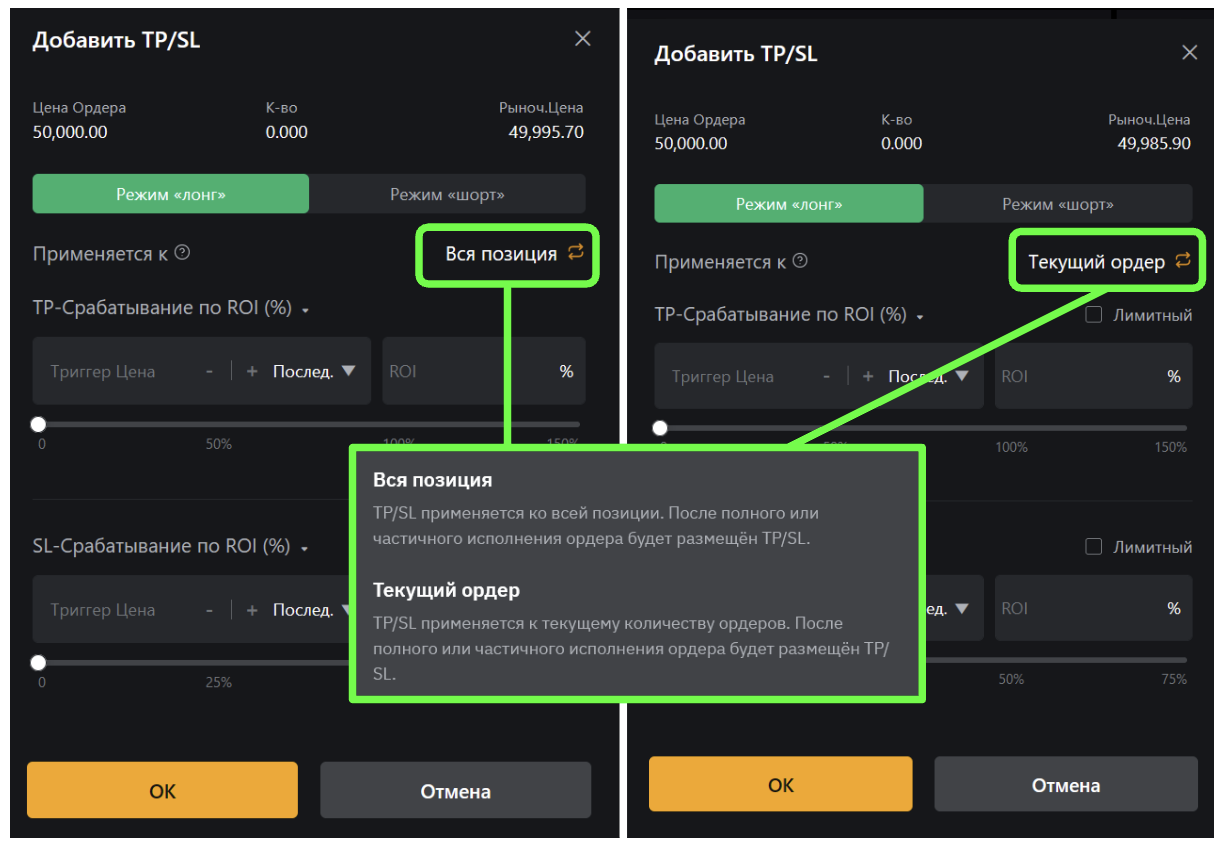Click plus stepper in left TP trigger price
This screenshot has width=1228, height=854.
pos(252,371)
